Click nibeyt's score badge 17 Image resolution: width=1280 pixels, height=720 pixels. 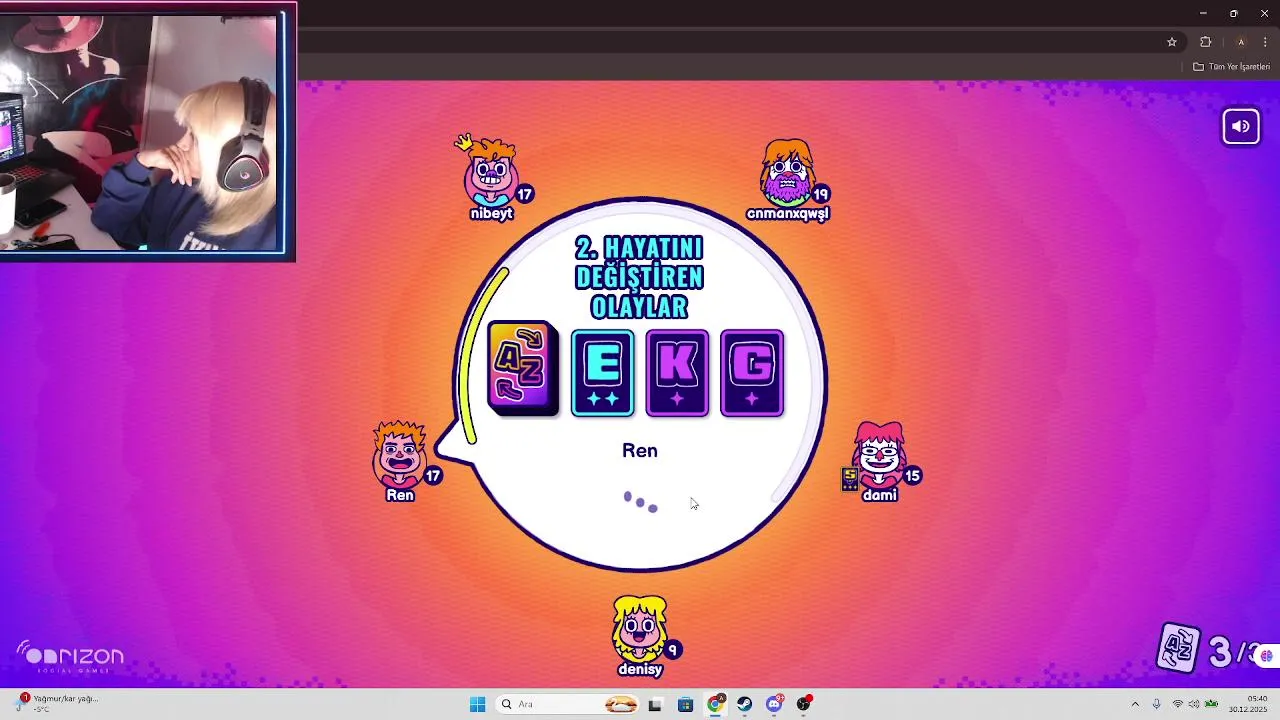point(525,194)
